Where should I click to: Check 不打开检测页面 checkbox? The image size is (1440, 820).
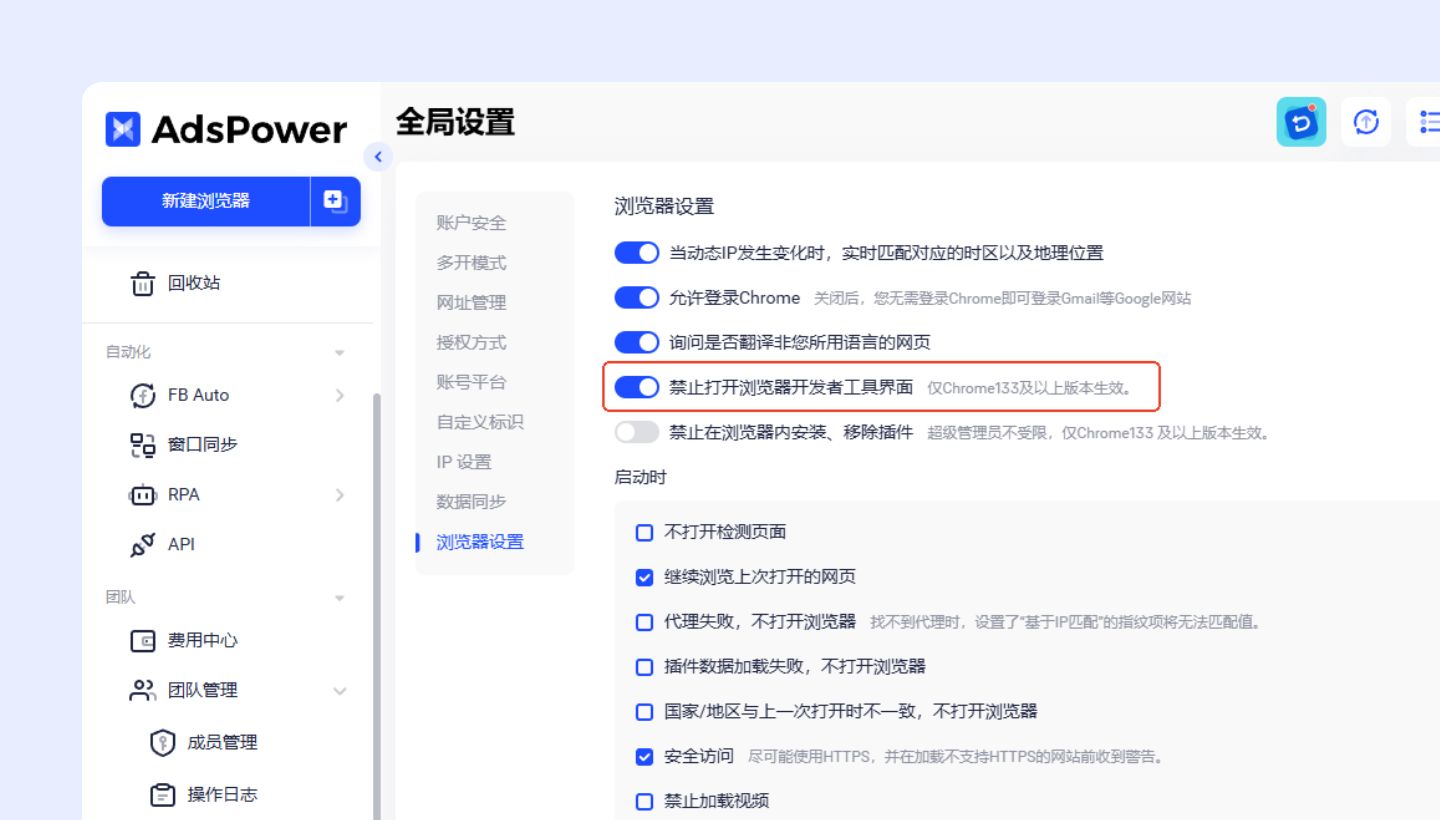tap(645, 532)
